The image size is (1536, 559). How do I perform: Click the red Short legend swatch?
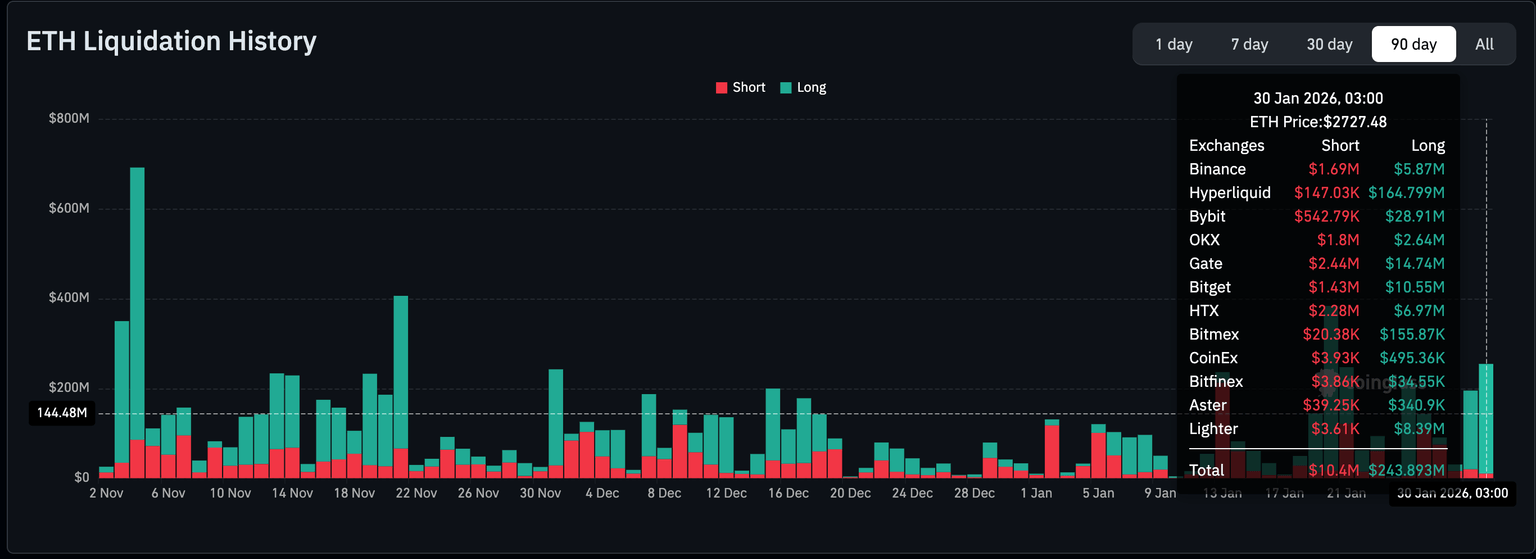(x=722, y=88)
